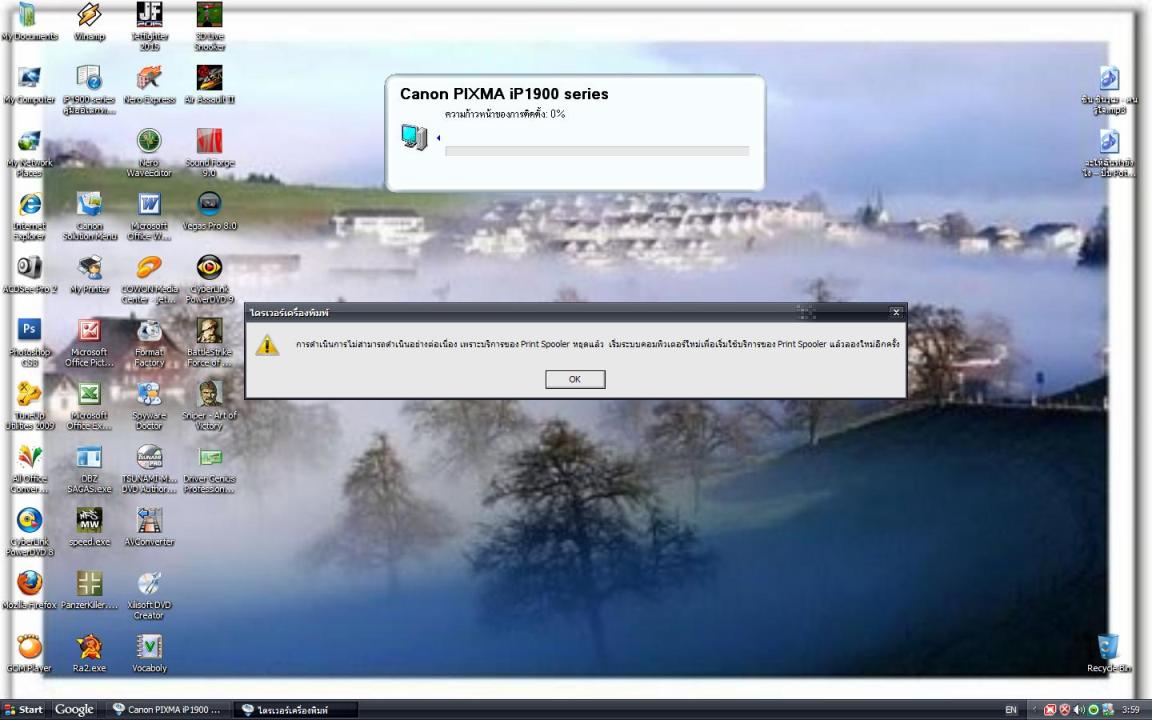This screenshot has height=720, width=1152.
Task: Launch Winamp from the desktop
Action: 89,21
